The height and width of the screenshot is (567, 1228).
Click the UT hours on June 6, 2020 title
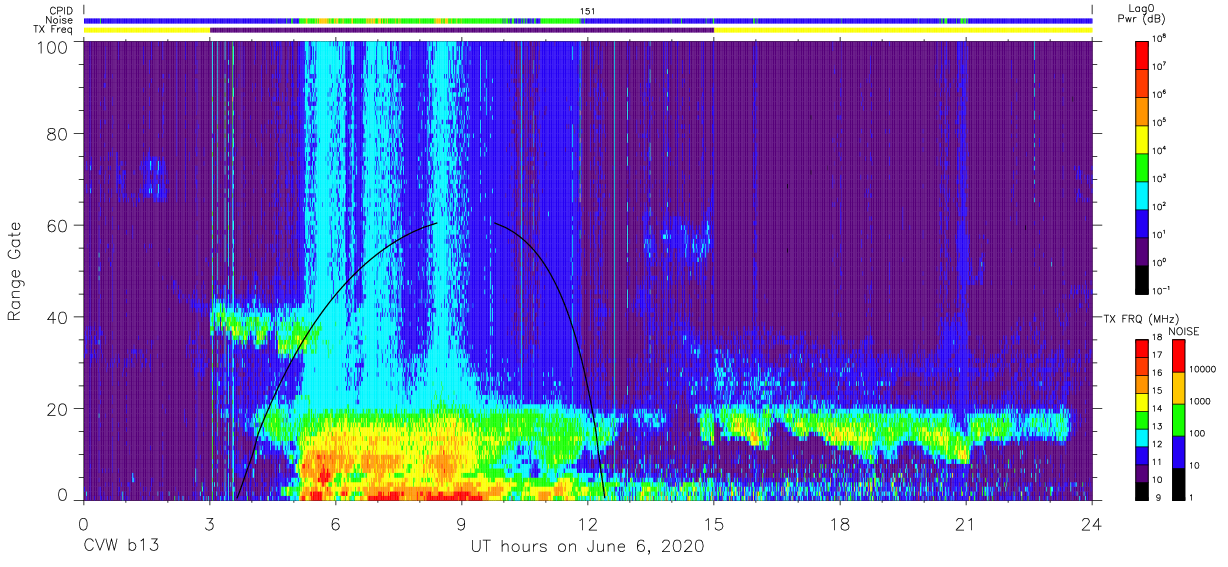point(587,547)
